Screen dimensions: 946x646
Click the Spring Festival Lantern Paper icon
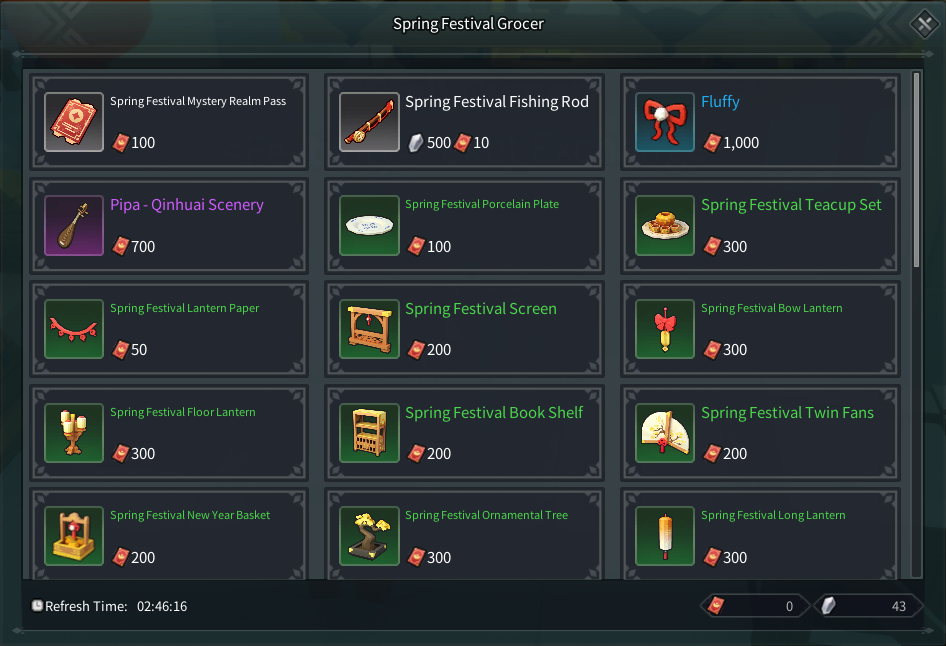[x=74, y=329]
